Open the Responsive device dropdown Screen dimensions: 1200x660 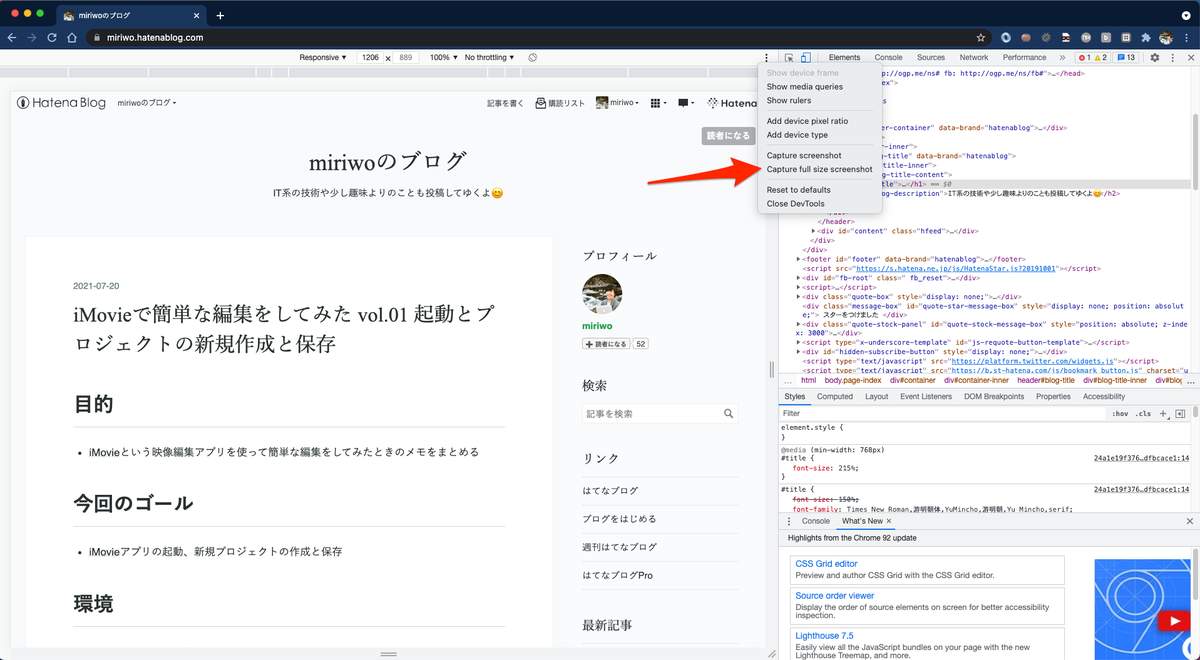[323, 58]
